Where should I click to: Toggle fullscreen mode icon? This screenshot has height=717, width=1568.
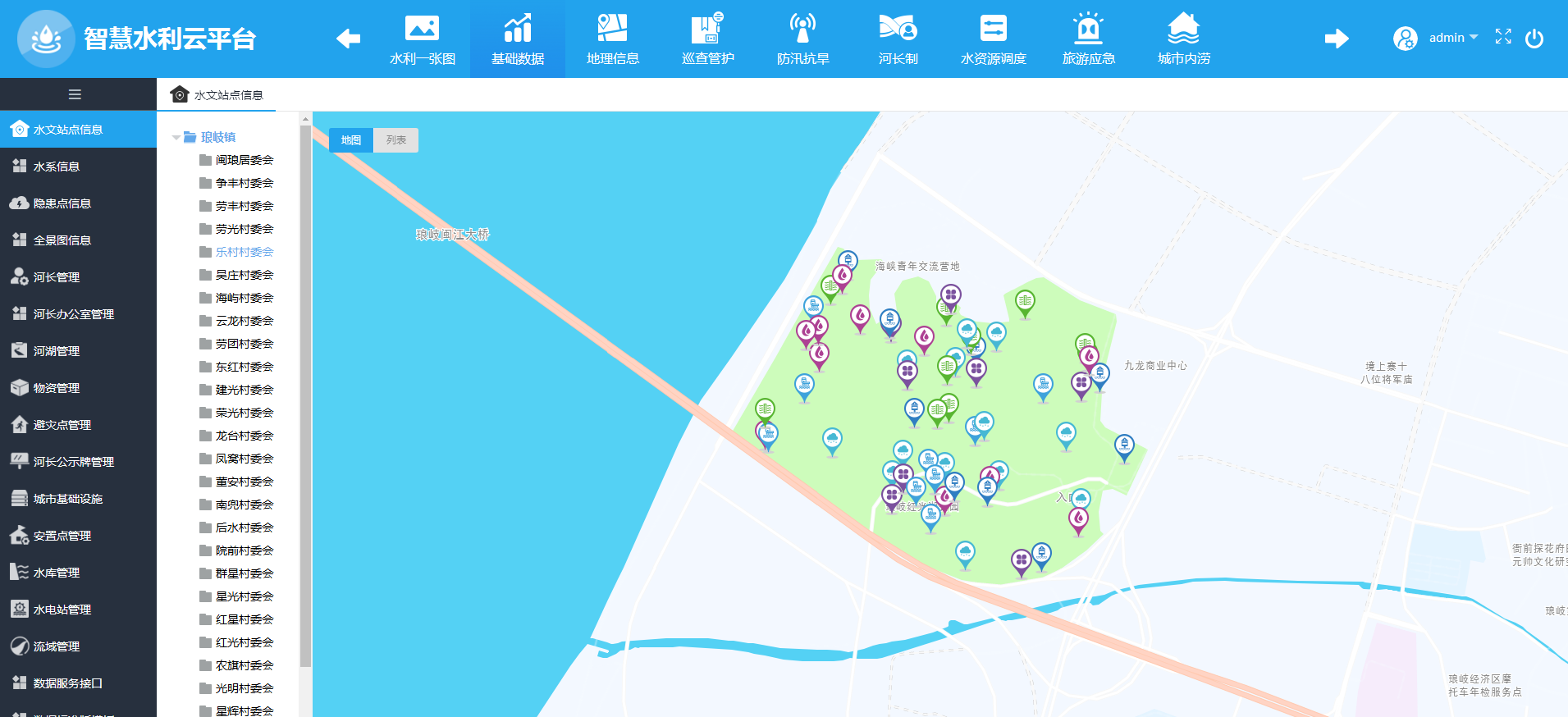tap(1502, 37)
